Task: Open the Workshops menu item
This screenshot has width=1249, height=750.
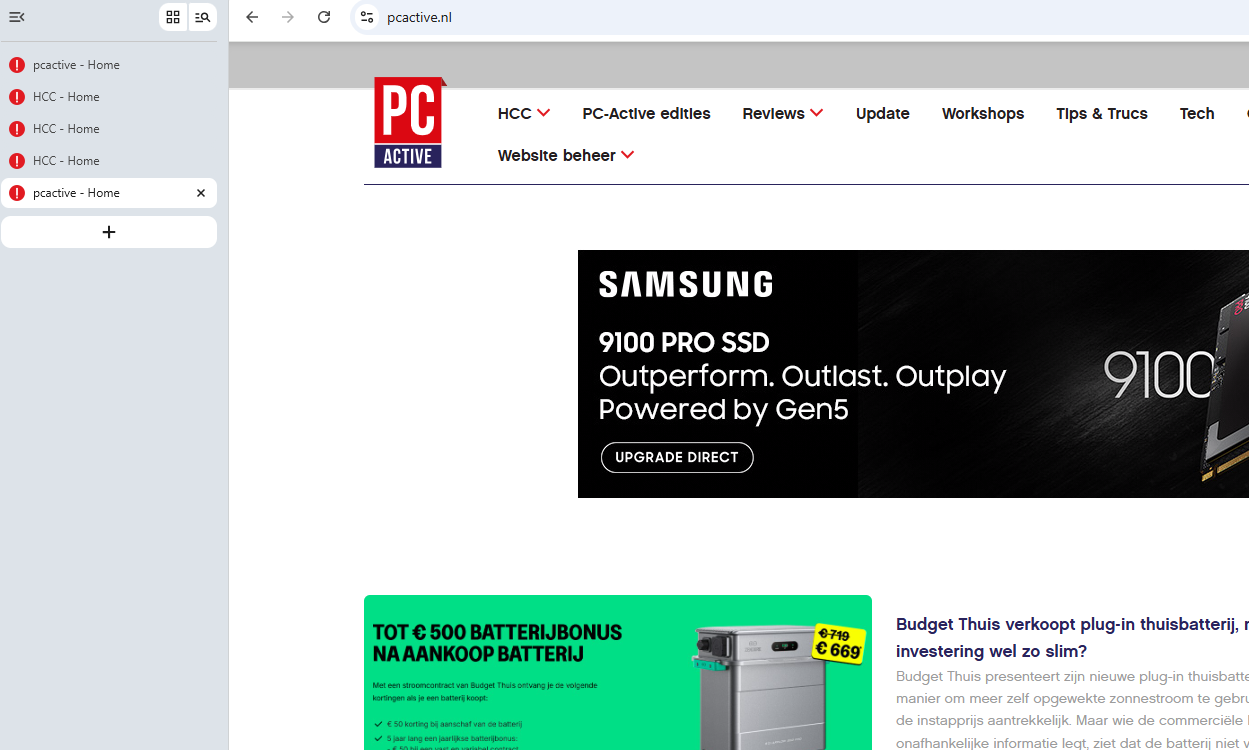Action: (982, 114)
